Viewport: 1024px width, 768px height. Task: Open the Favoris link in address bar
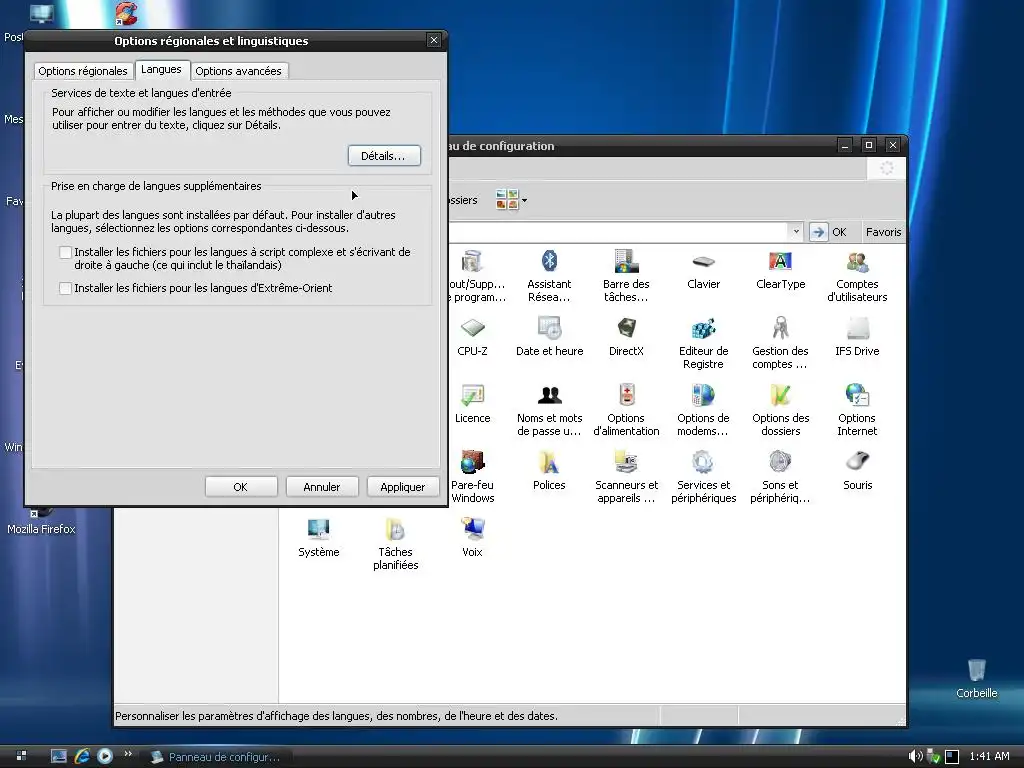coord(883,232)
